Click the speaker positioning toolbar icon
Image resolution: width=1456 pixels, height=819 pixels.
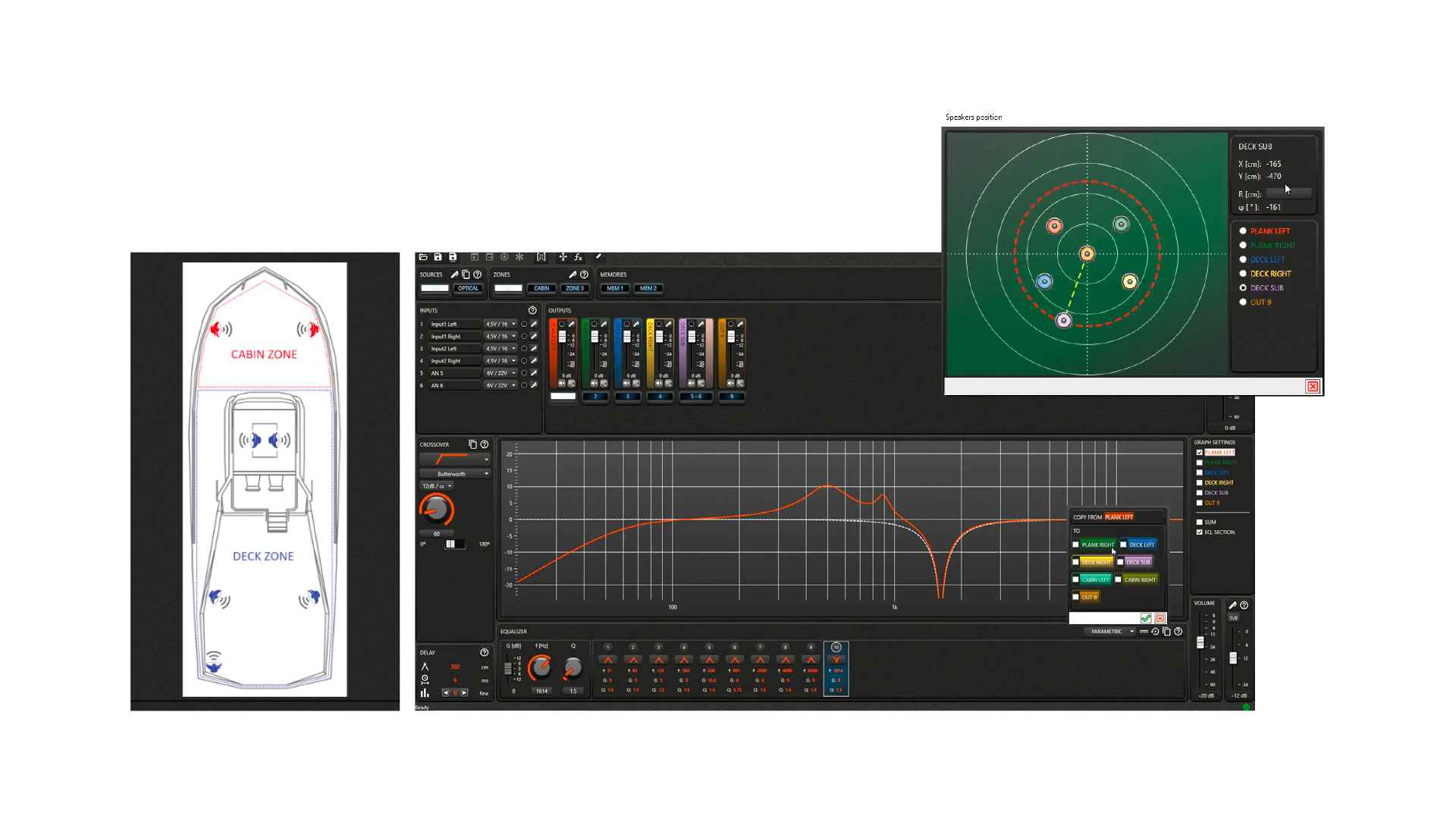point(563,257)
